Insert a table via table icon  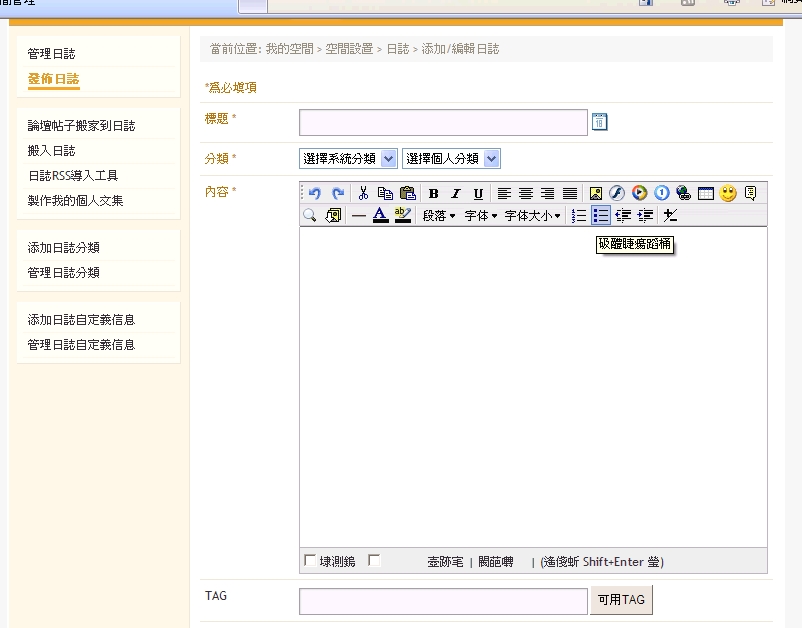[x=706, y=193]
